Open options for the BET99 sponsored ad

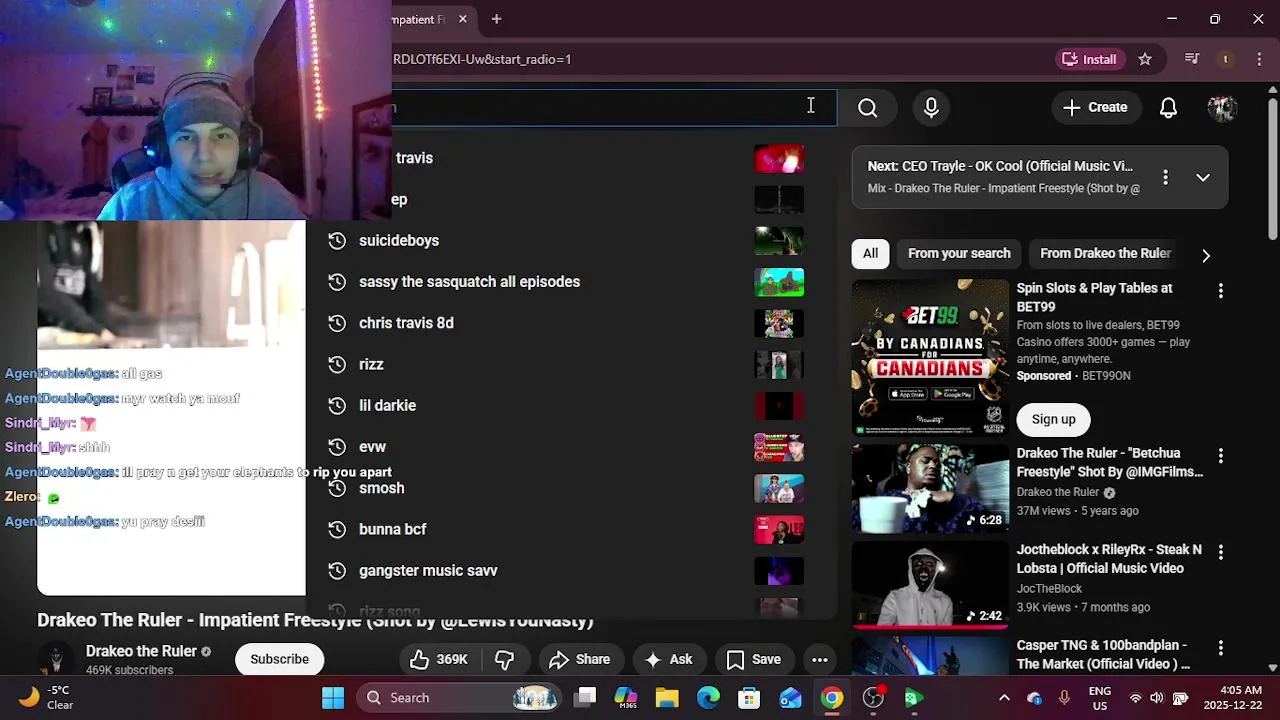pos(1220,291)
